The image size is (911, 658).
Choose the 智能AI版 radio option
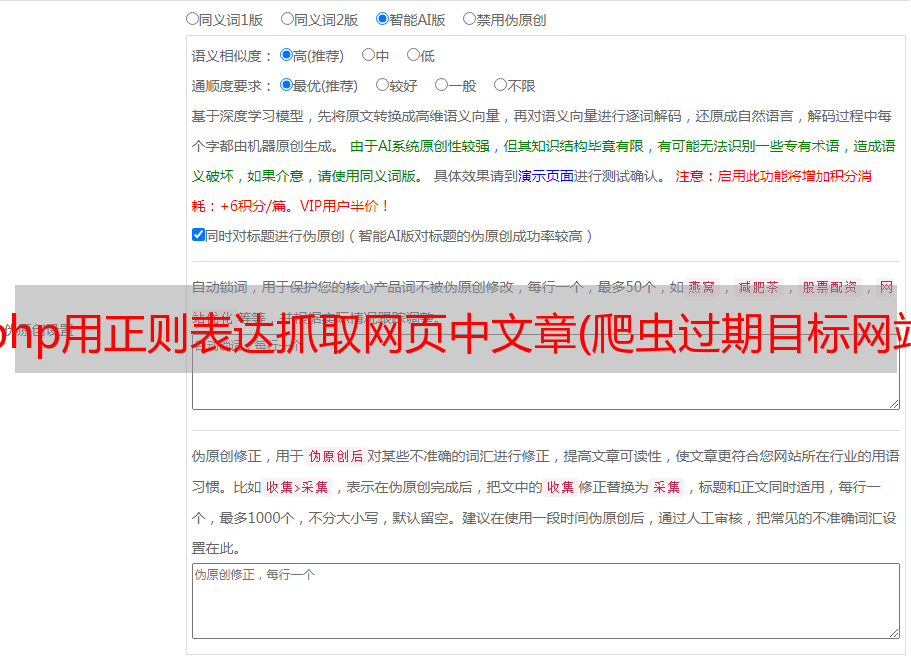click(x=382, y=19)
